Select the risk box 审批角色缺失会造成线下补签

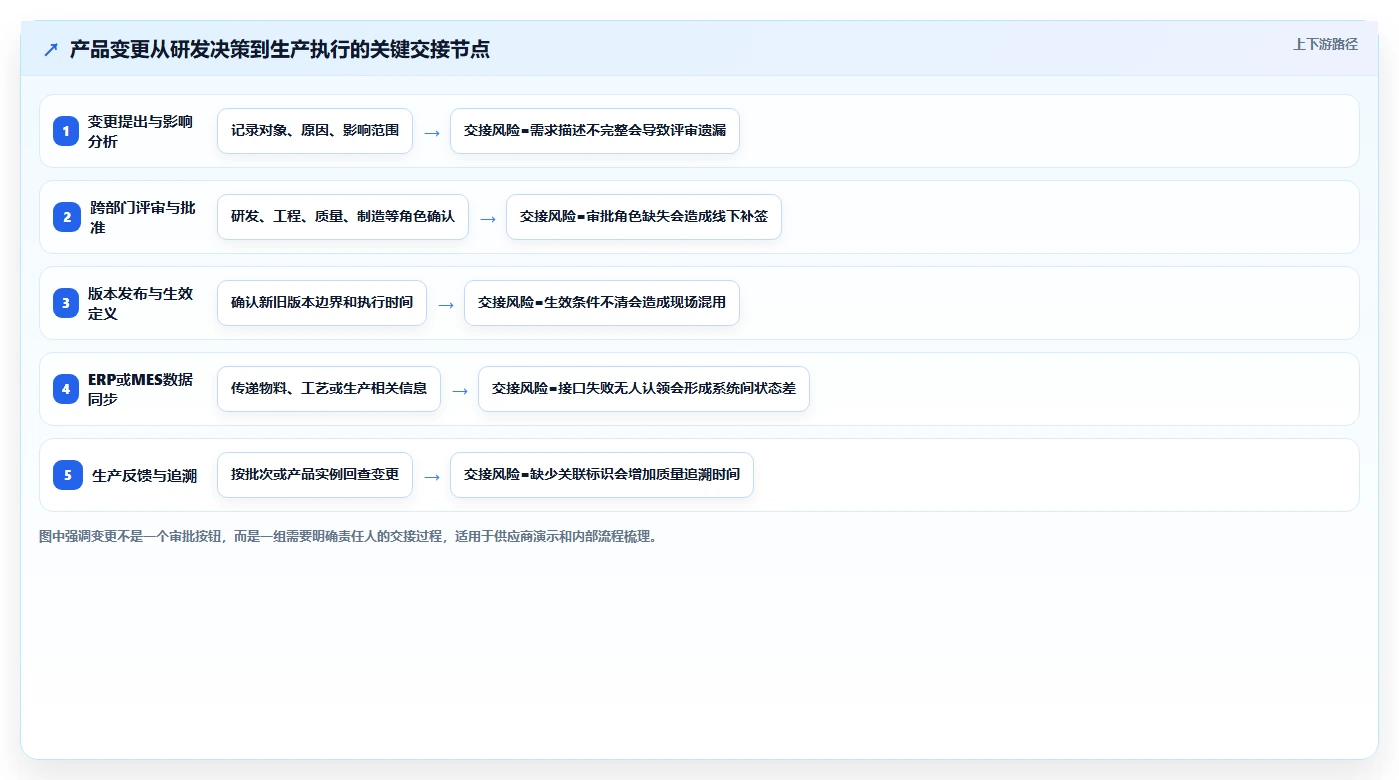click(644, 217)
